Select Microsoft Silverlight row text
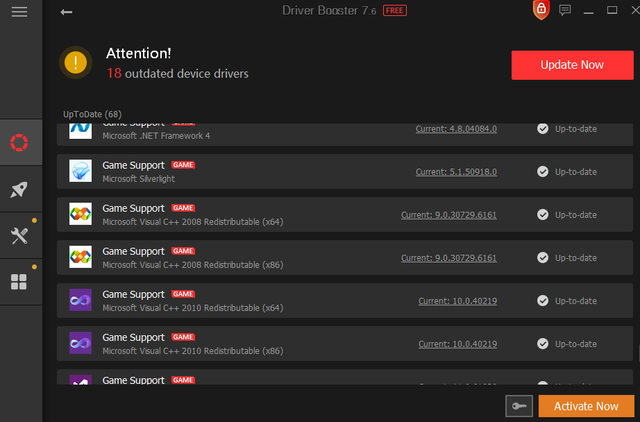 138,179
